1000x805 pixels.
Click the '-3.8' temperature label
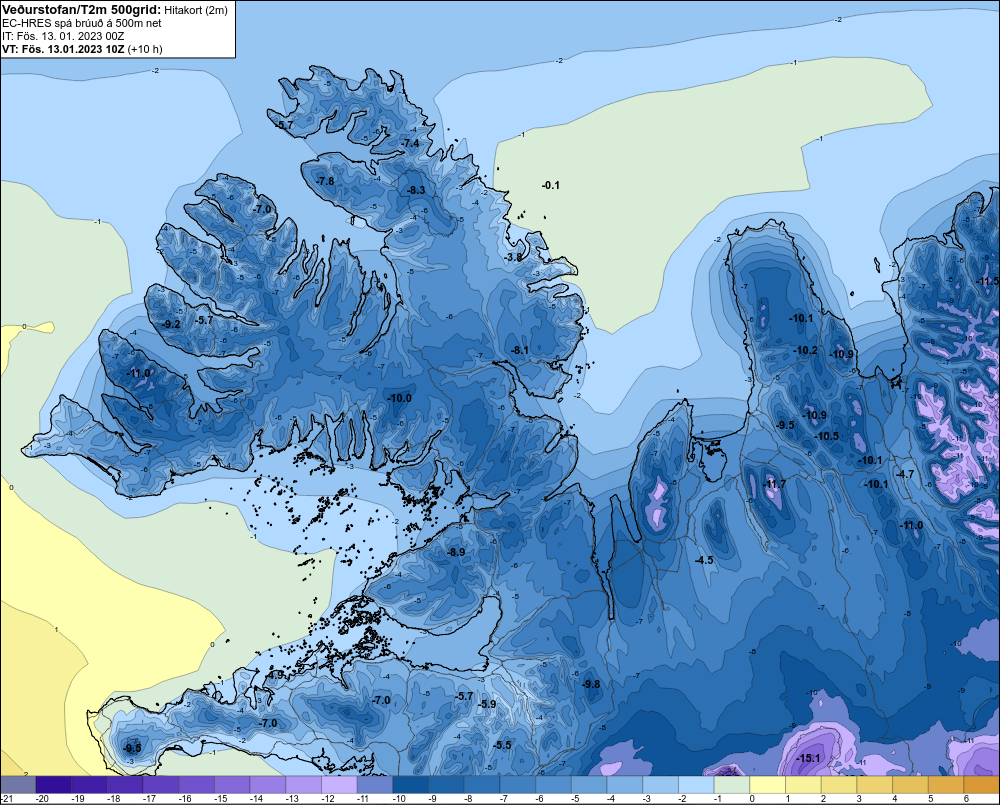pos(513,257)
